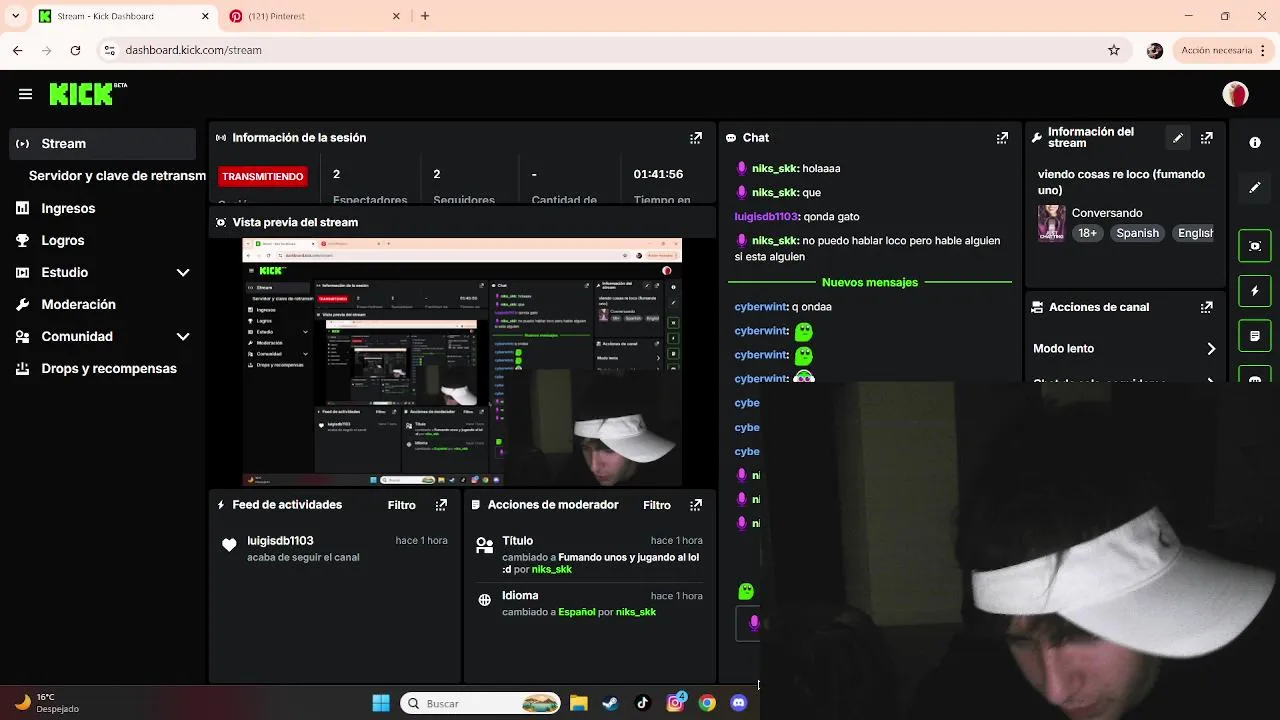Open the emote picker in chat
This screenshot has height=720, width=1280.
745,592
